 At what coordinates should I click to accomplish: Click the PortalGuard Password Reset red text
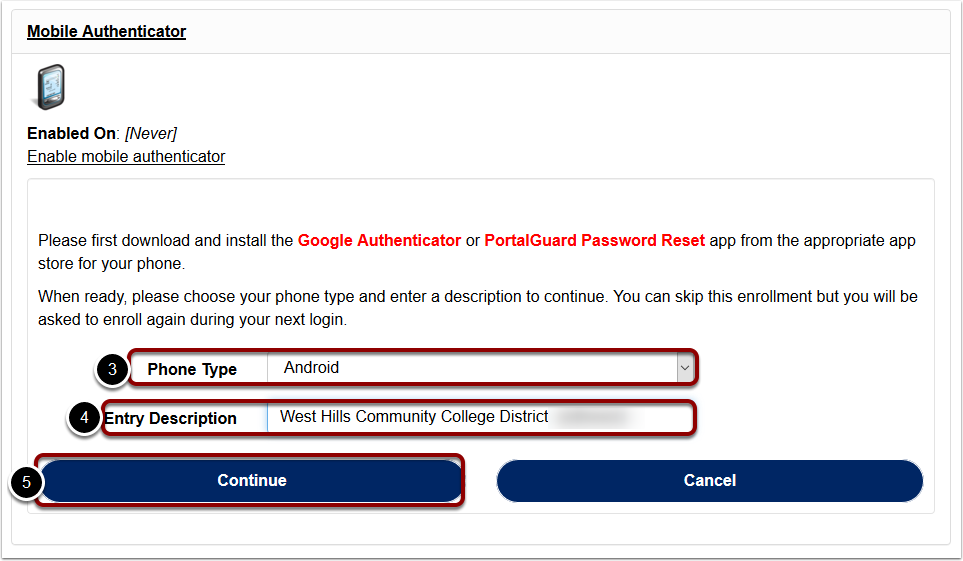(x=595, y=240)
